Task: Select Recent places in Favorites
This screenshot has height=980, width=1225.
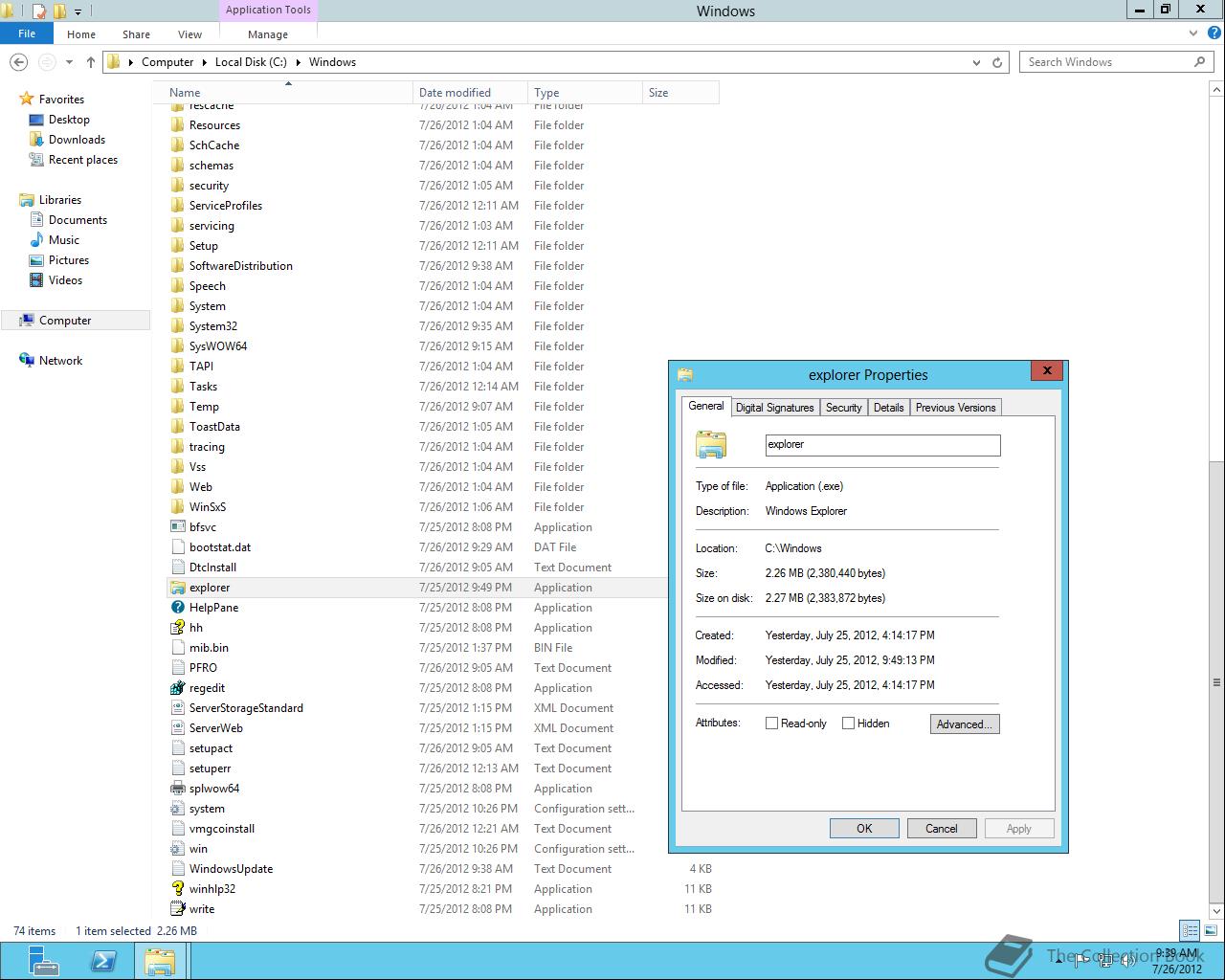Action: click(x=83, y=160)
